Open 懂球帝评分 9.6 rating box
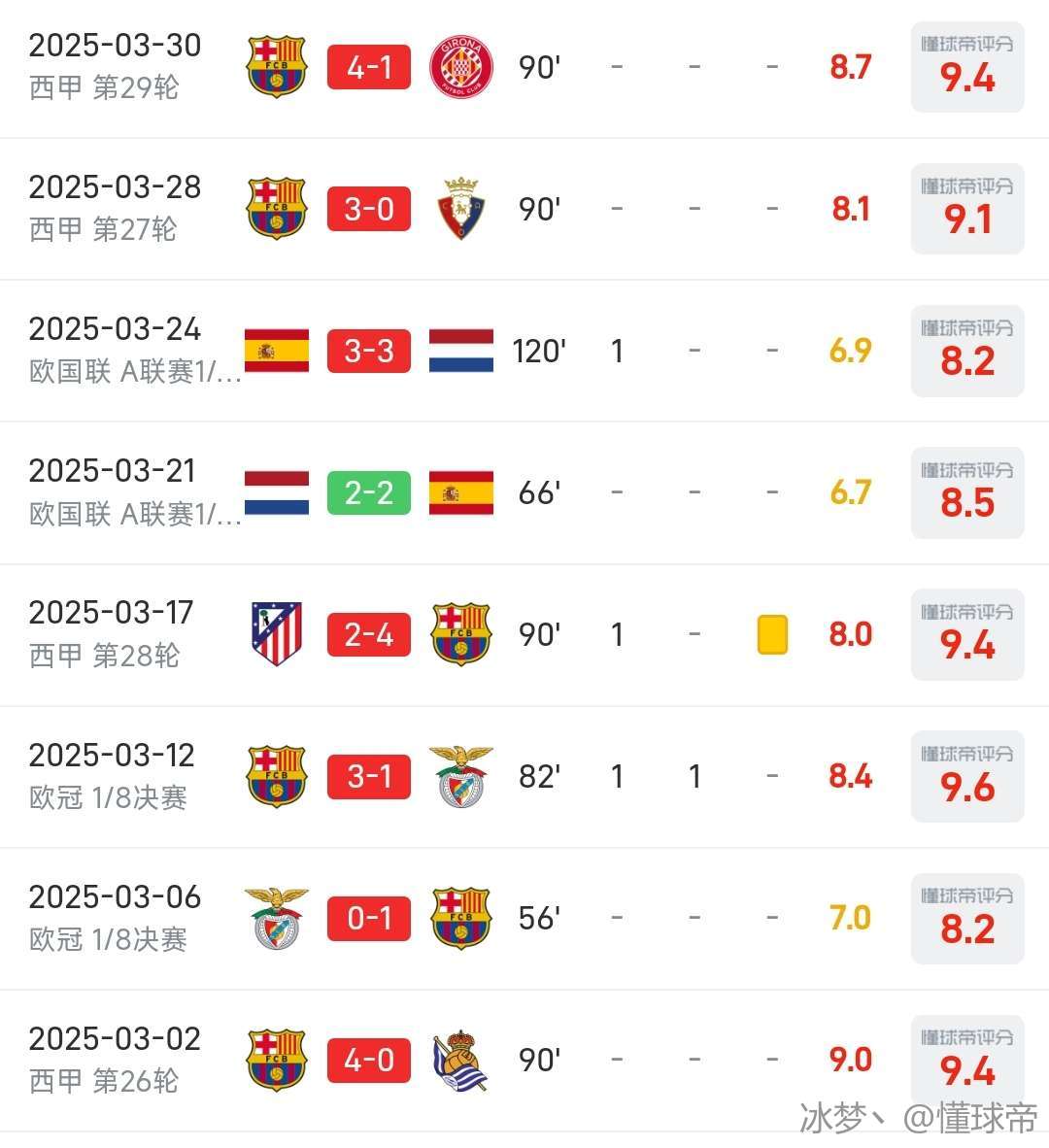The height and width of the screenshot is (1148, 1049). [967, 776]
